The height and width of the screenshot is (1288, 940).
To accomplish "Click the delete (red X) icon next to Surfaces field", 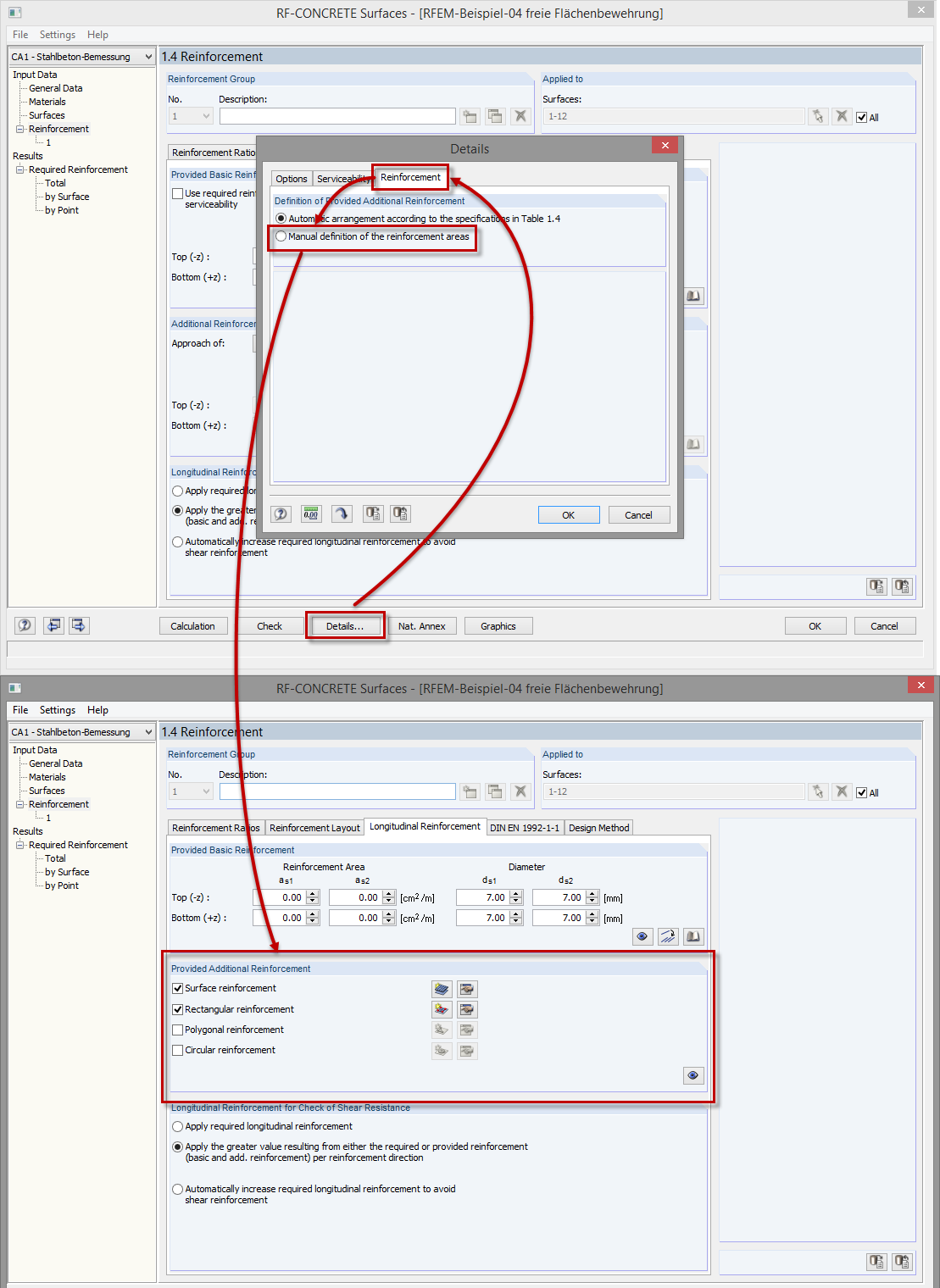I will pyautogui.click(x=842, y=116).
